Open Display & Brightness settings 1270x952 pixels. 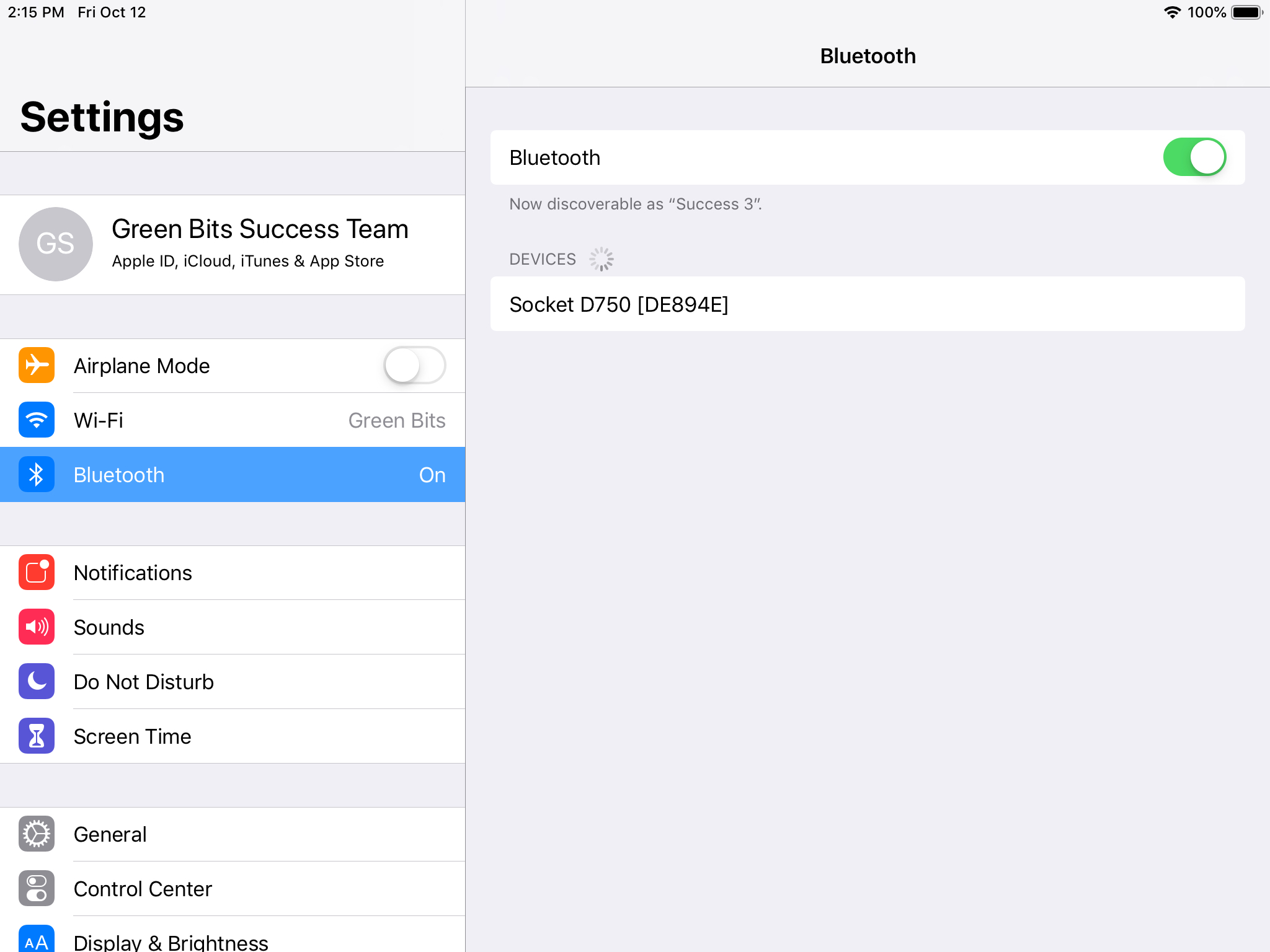click(233, 935)
